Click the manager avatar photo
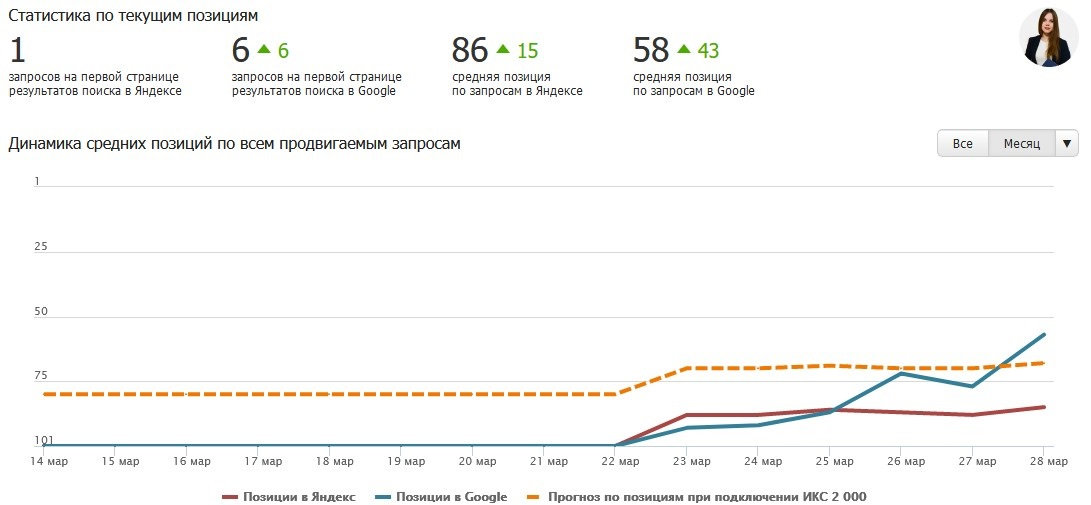Viewport: 1091px width, 505px height. (1048, 38)
